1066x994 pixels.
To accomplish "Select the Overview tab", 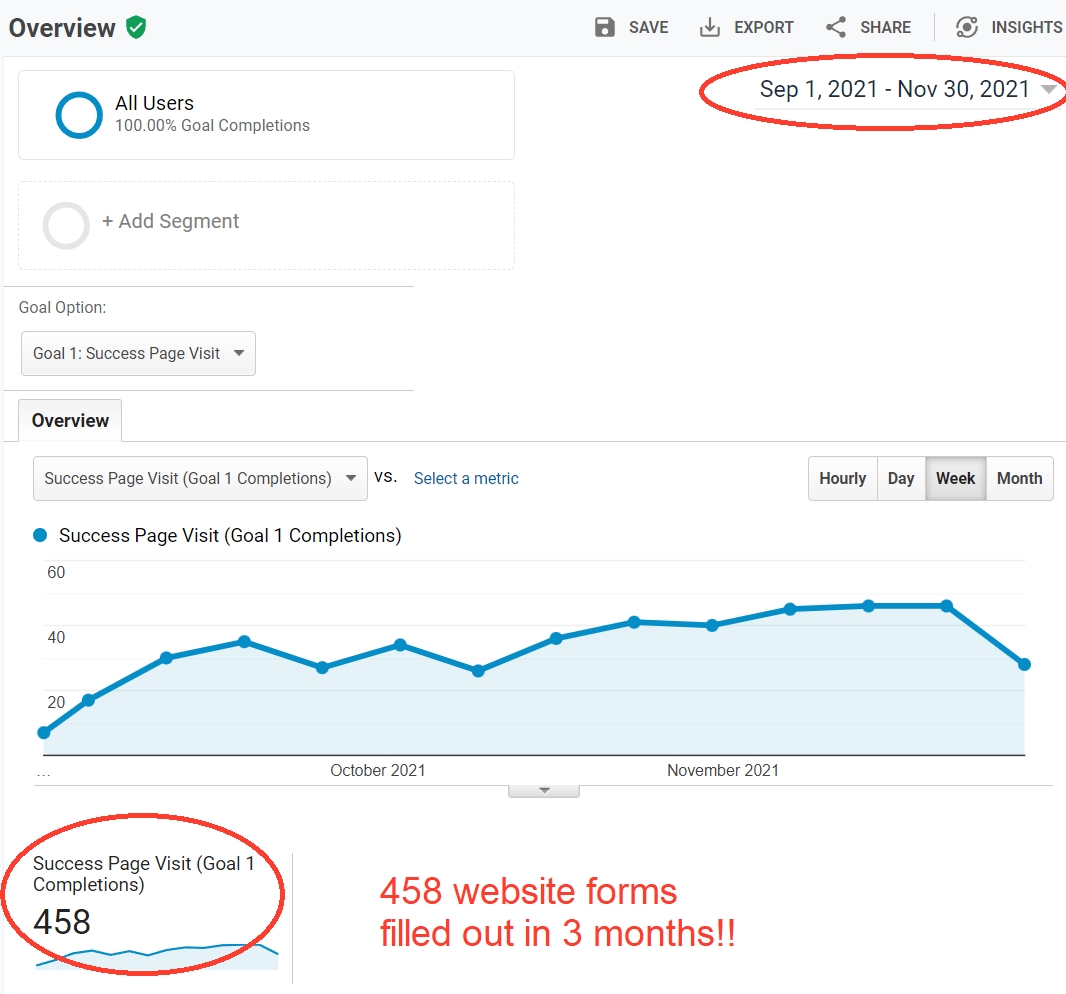I will (x=70, y=421).
